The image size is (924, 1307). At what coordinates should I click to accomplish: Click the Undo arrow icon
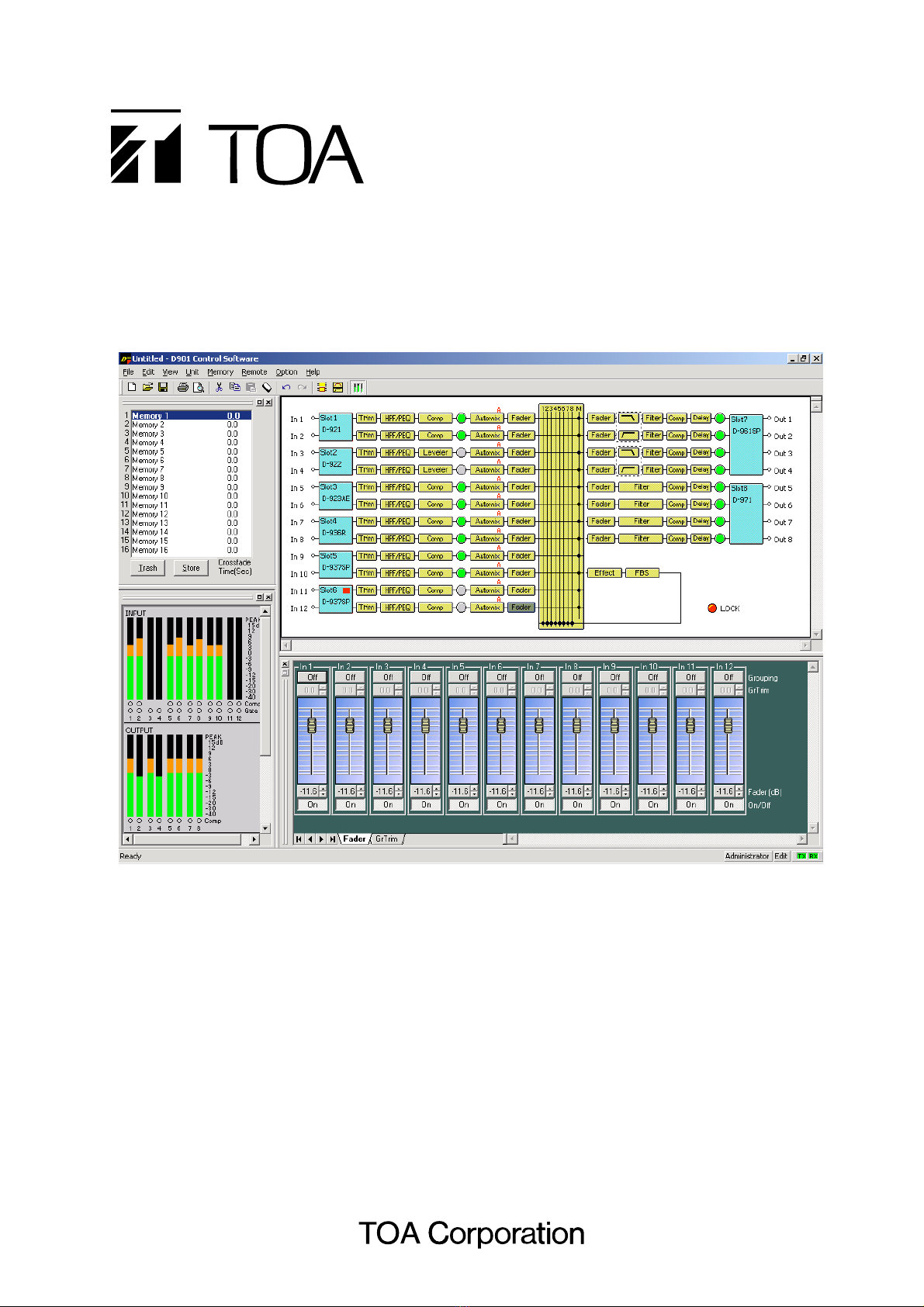[286, 387]
